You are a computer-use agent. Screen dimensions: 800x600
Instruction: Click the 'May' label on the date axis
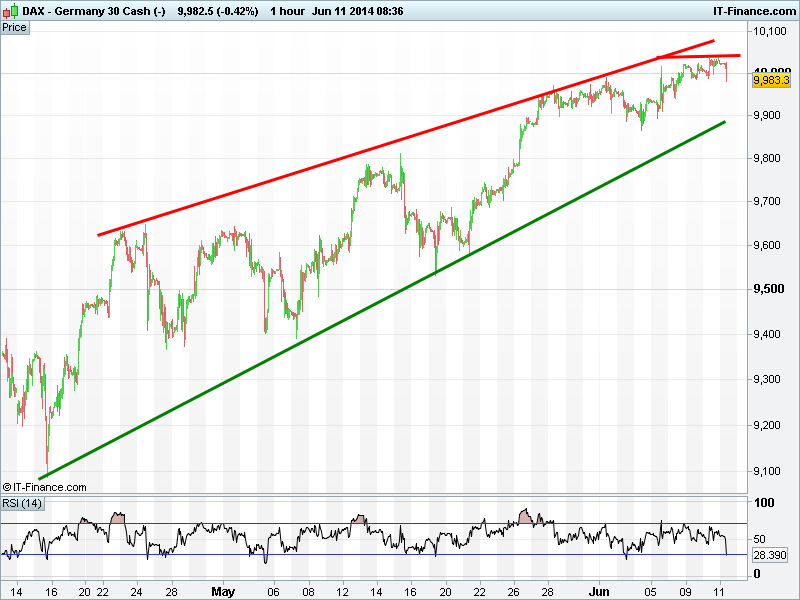[223, 591]
